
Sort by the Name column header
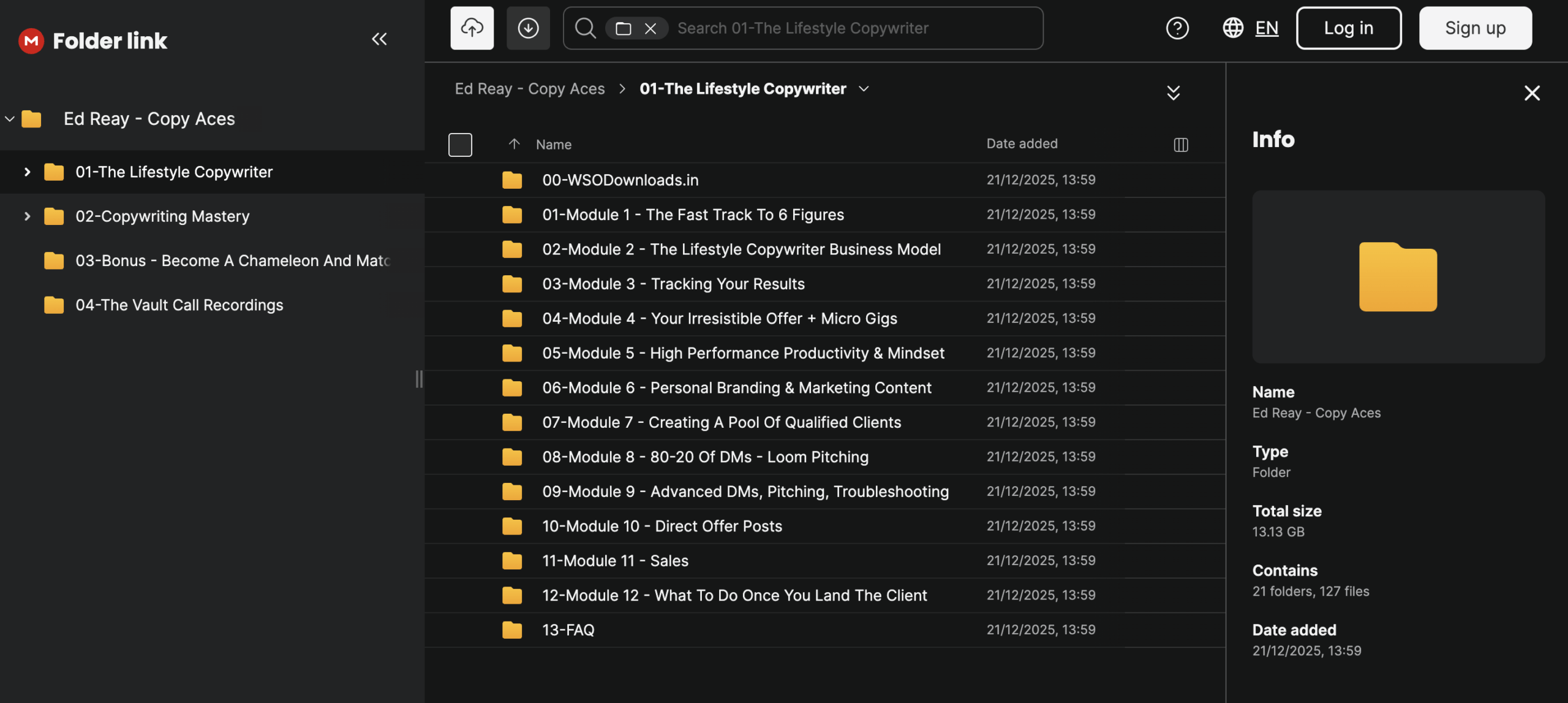[553, 145]
